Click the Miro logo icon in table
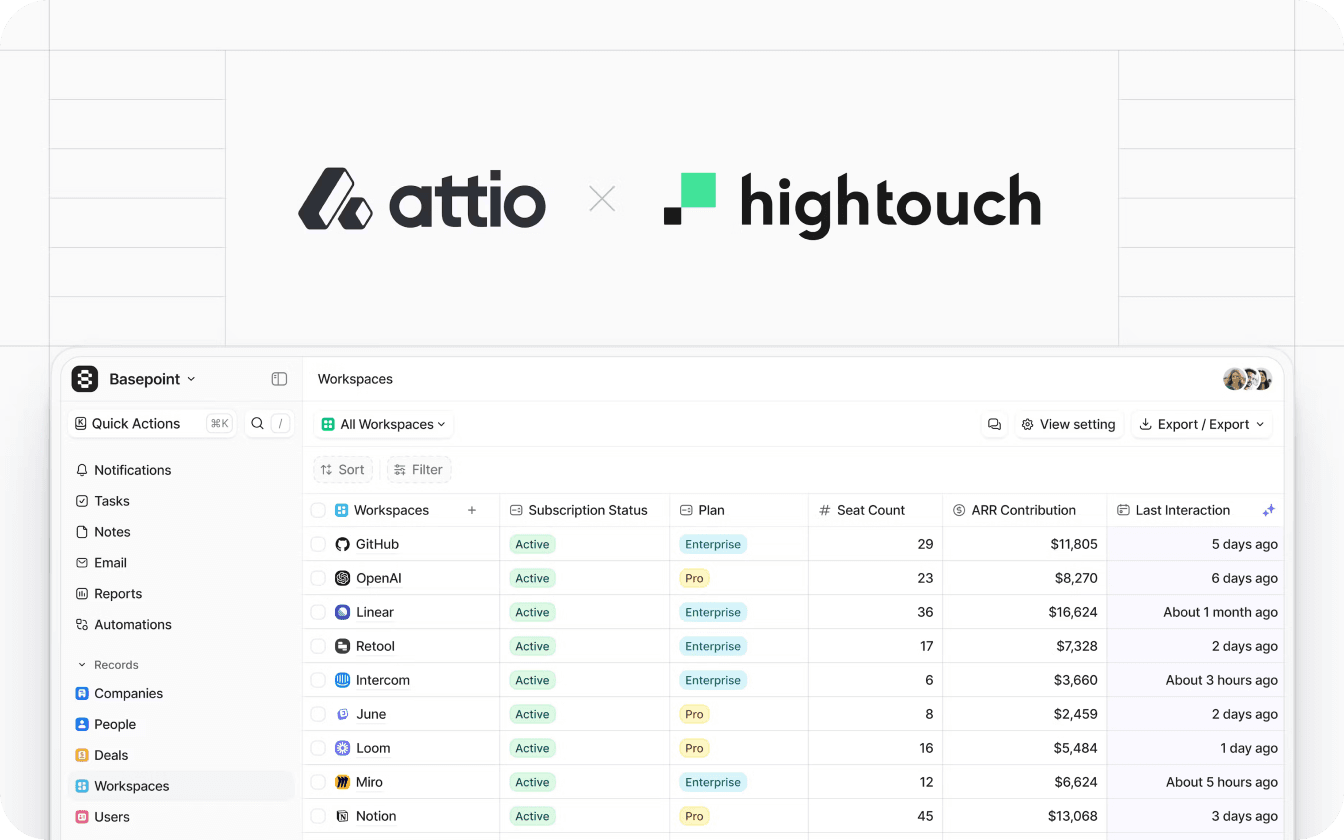 point(342,782)
